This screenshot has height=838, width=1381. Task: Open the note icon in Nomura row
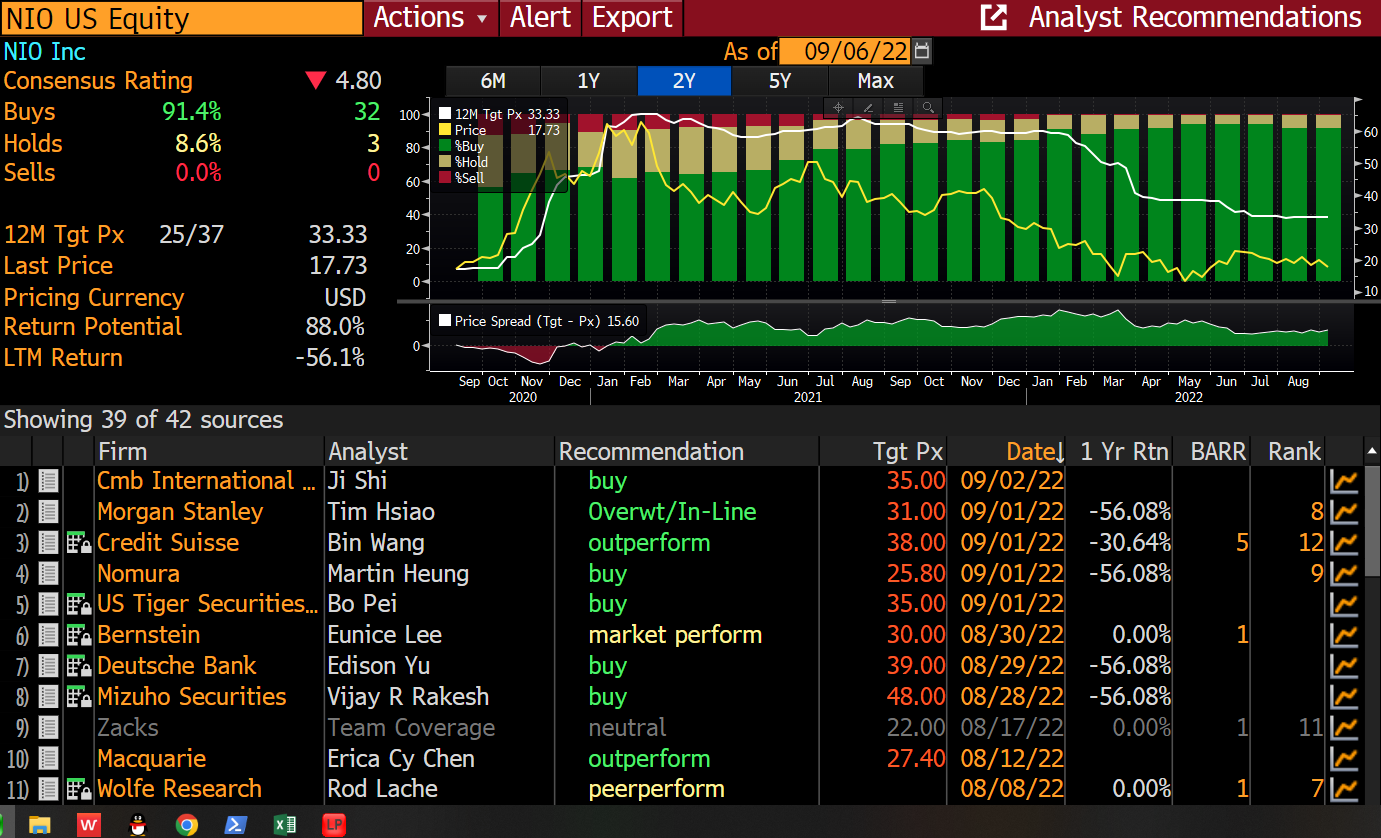48,574
